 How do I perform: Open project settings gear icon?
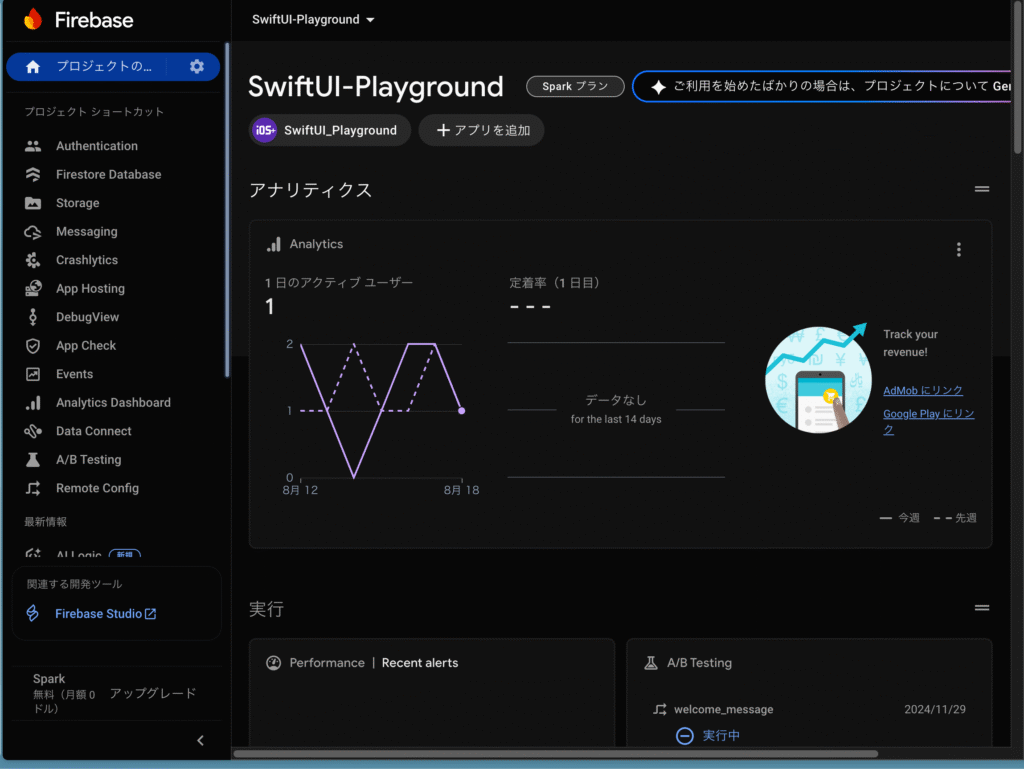tap(197, 66)
